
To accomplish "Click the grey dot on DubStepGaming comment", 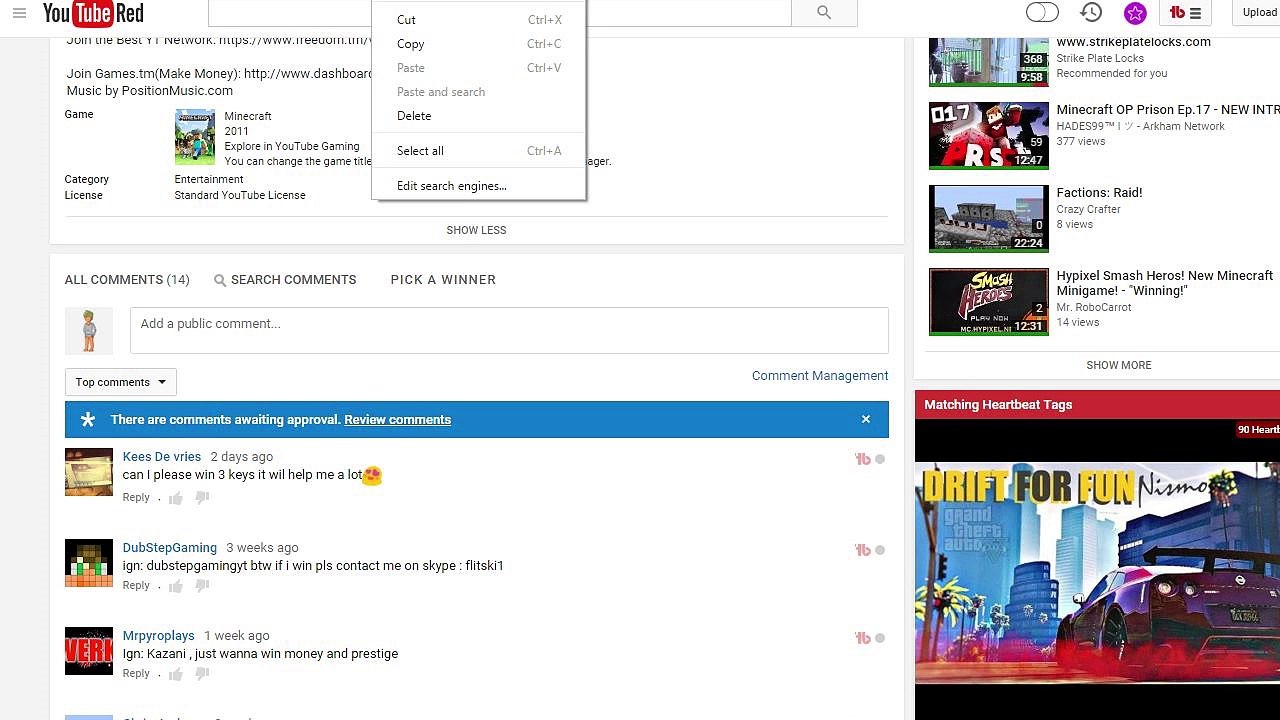I will tap(880, 550).
